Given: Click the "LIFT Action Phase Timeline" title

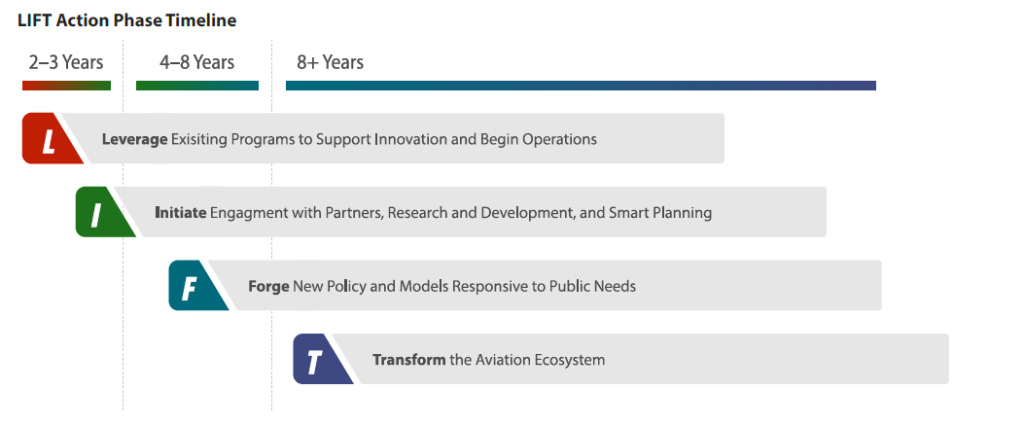Looking at the screenshot, I should tap(127, 19).
